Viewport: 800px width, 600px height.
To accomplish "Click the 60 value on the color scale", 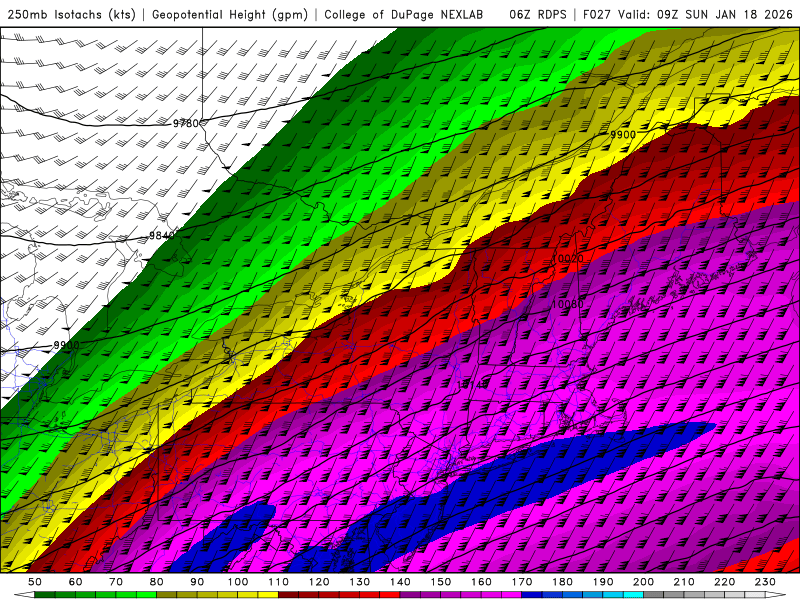I will coord(75,582).
